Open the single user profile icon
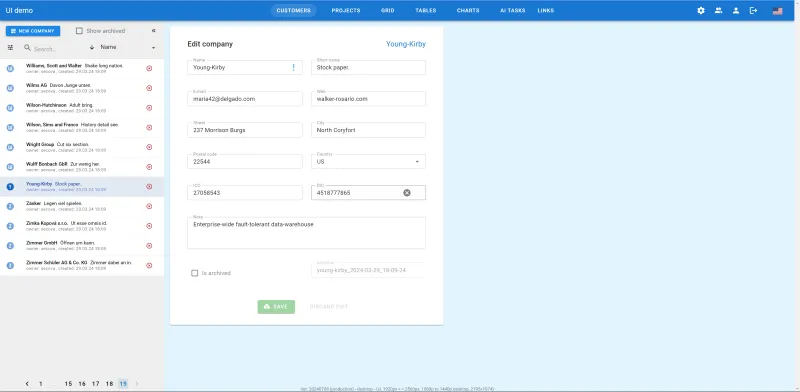Image resolution: width=800 pixels, height=392 pixels. point(736,10)
